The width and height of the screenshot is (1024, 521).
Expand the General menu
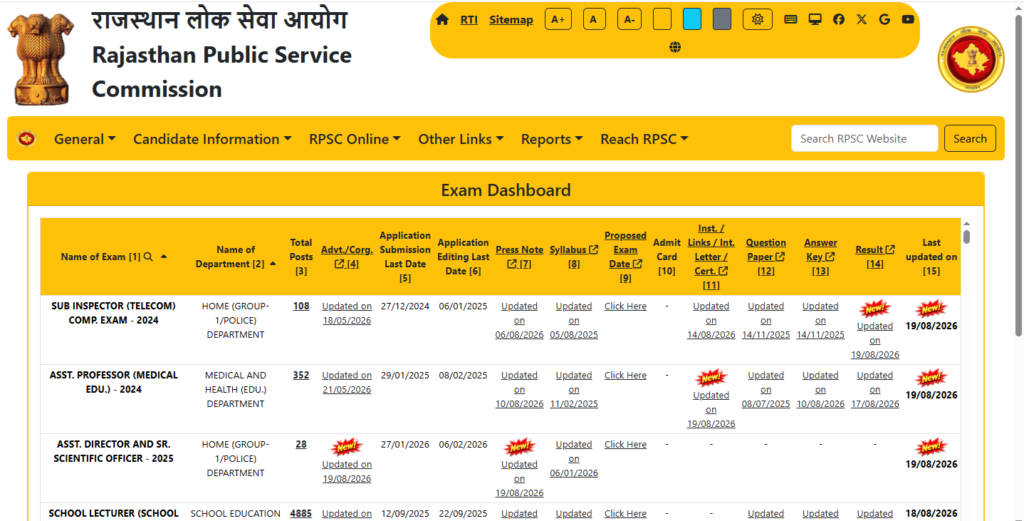click(x=85, y=139)
